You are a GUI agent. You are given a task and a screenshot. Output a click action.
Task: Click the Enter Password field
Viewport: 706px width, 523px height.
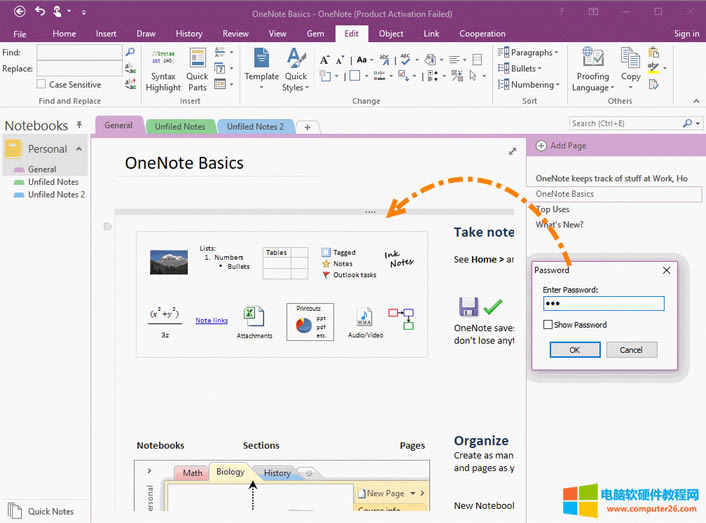click(x=603, y=304)
